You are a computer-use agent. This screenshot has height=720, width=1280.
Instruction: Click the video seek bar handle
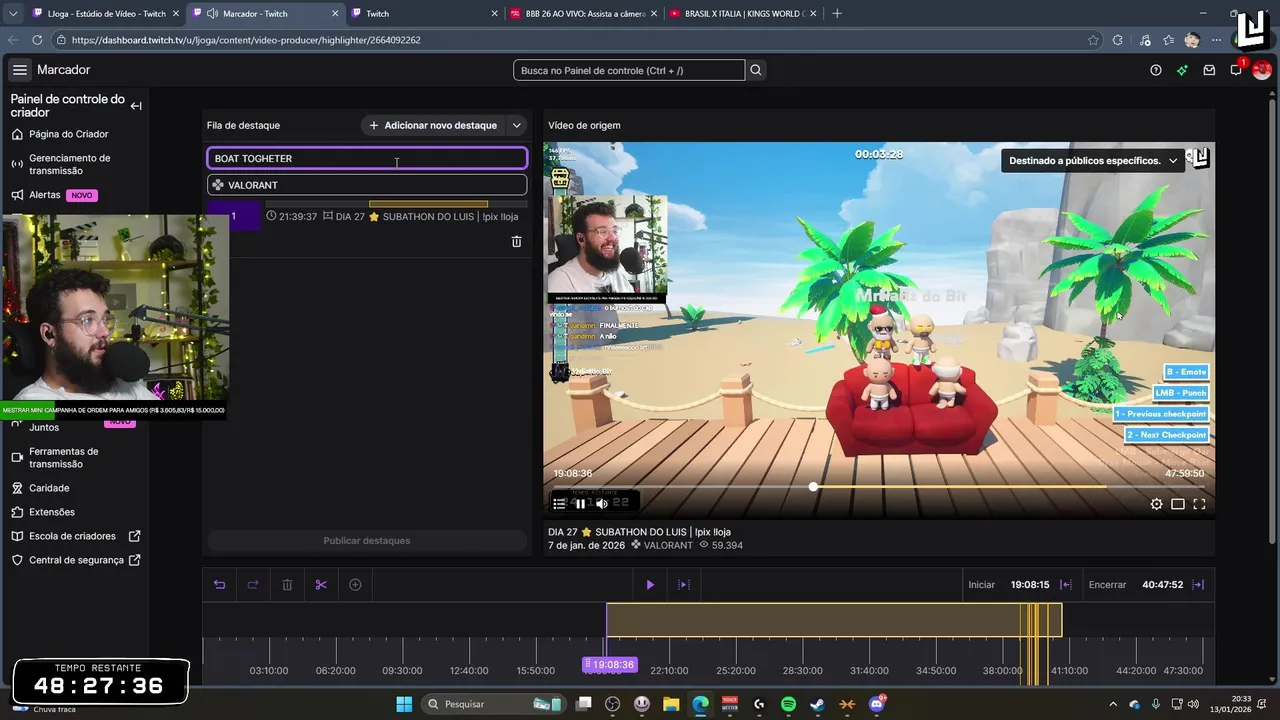813,487
